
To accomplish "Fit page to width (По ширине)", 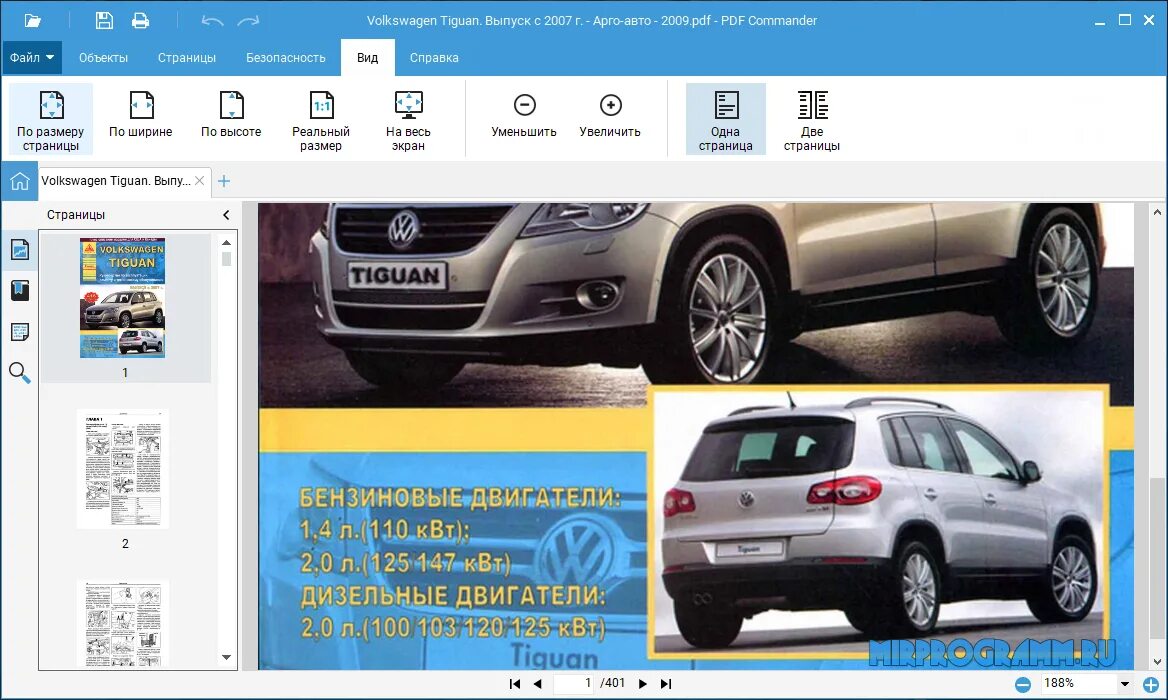I will click(141, 115).
